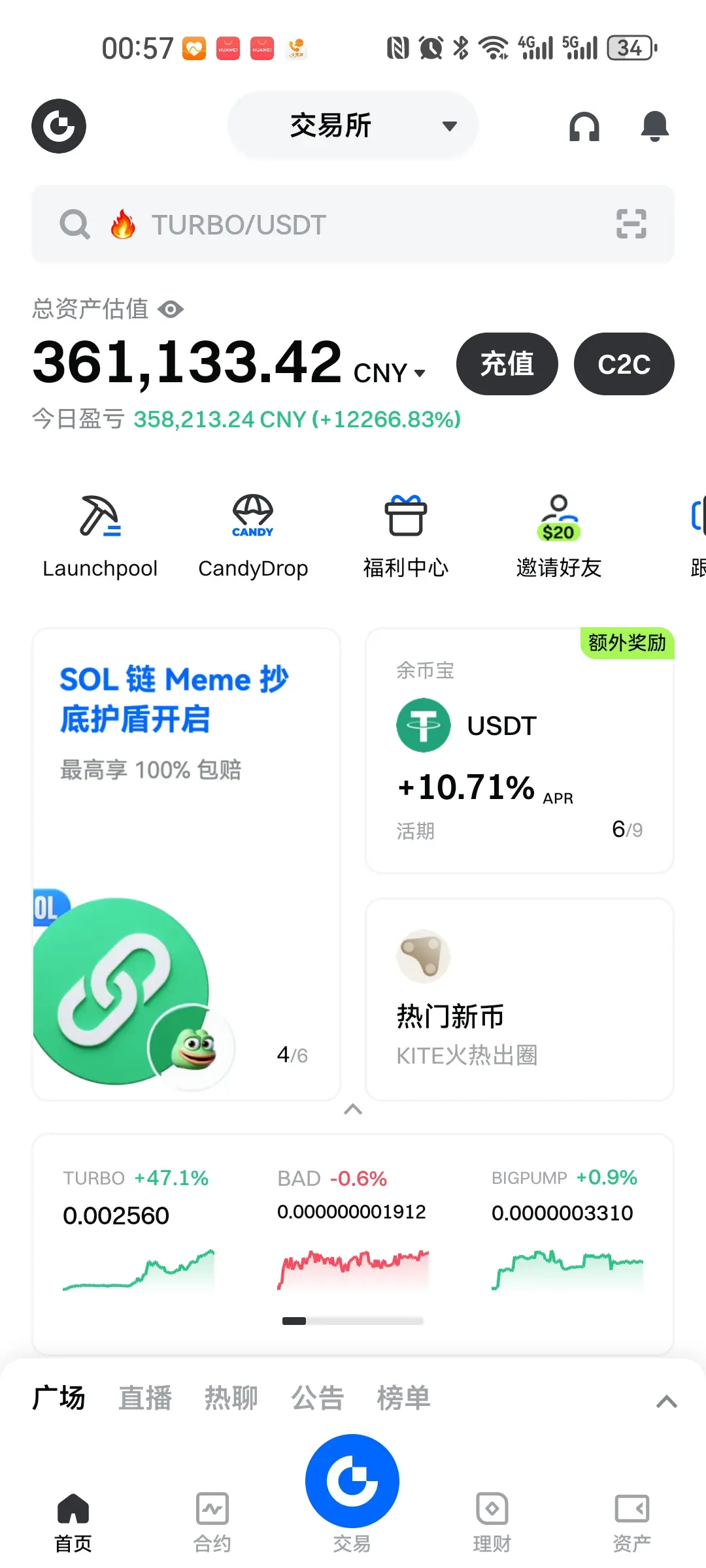Open 热门新币 KITE card
Viewport: 706px width, 1568px height.
[x=520, y=1000]
